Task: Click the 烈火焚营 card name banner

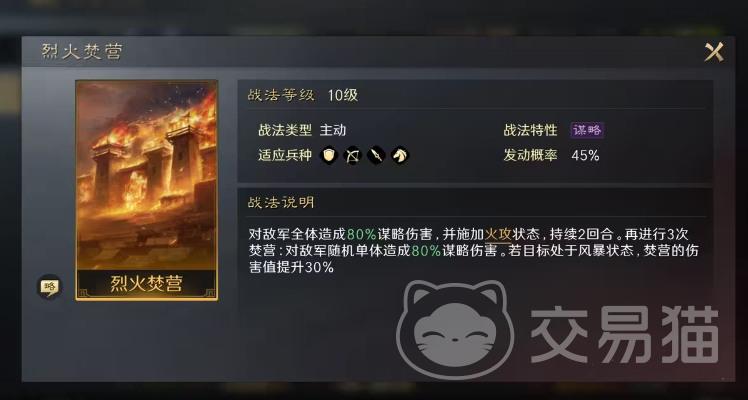Action: point(146,284)
